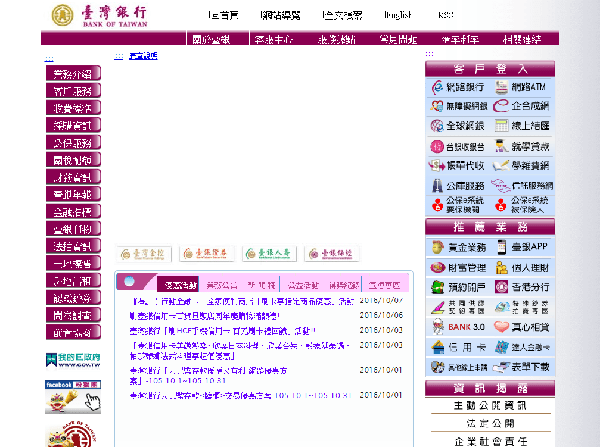Viewport: 600px width, 447px height.
Task: Click the heart icon for 真心相貸
Action: click(501, 327)
